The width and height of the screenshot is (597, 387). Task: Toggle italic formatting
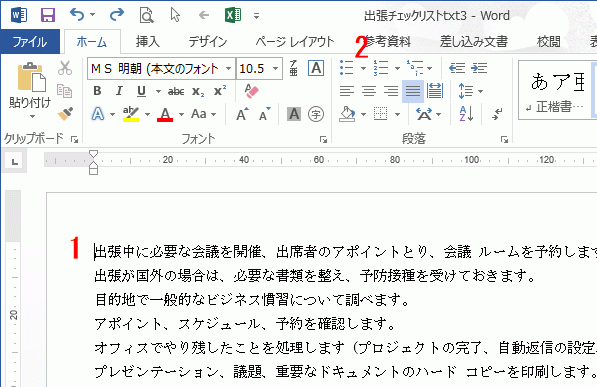[x=119, y=91]
